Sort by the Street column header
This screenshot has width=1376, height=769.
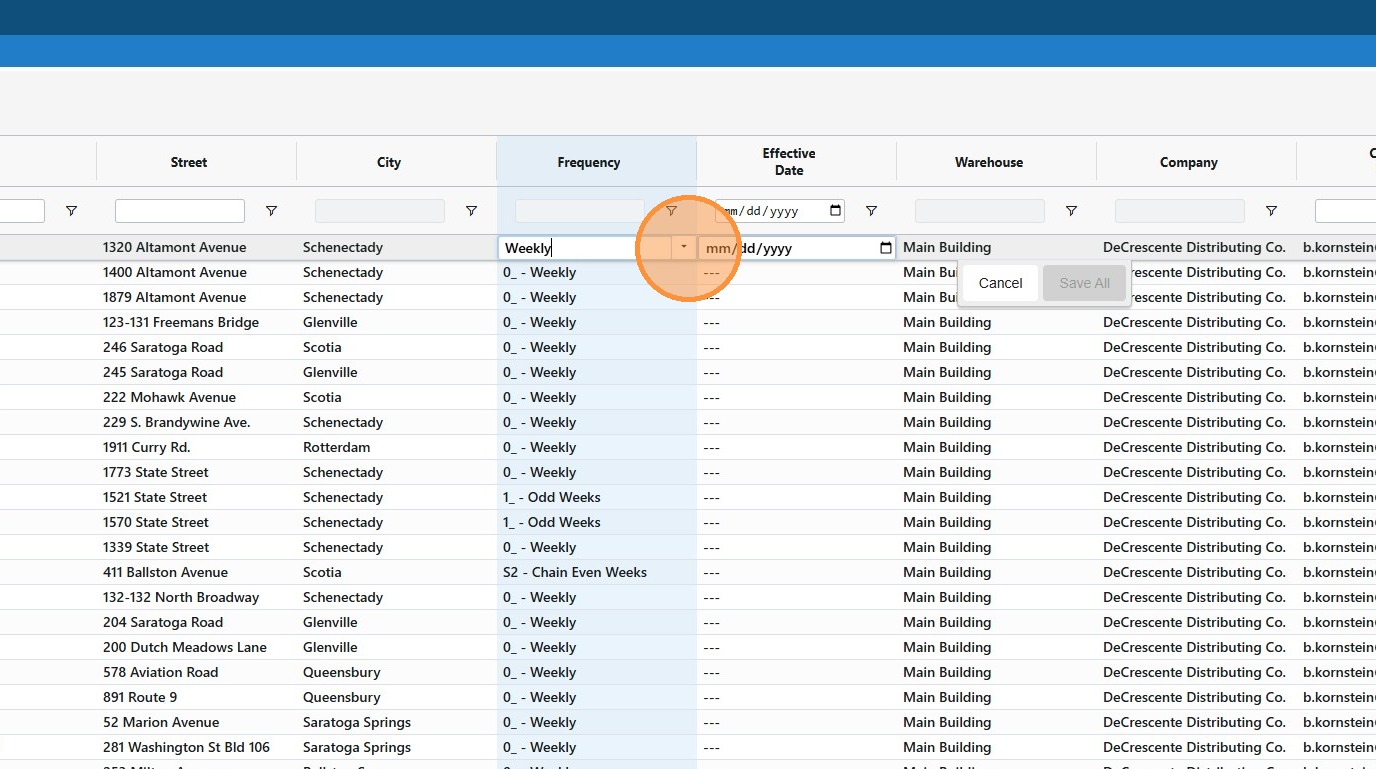point(189,162)
